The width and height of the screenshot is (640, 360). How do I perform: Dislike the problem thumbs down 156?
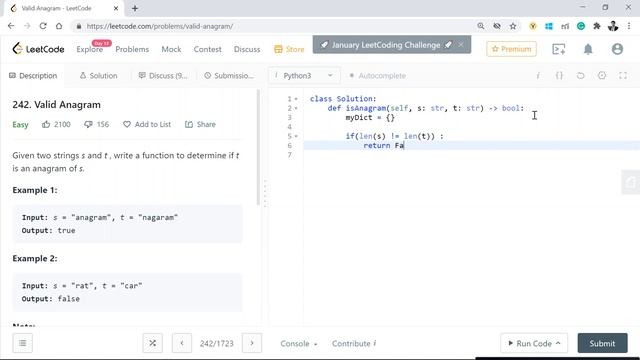click(97, 124)
